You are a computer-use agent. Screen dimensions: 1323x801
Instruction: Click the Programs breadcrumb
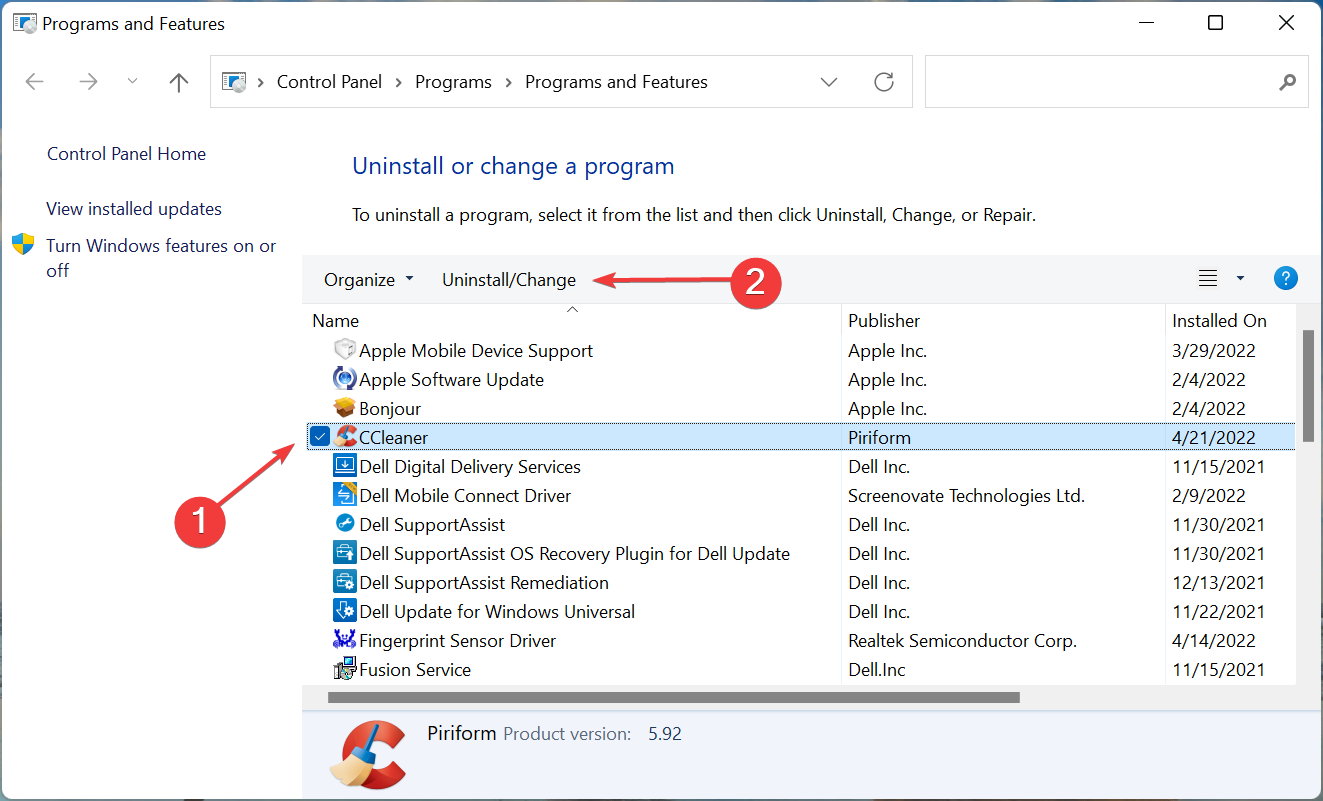pyautogui.click(x=453, y=82)
